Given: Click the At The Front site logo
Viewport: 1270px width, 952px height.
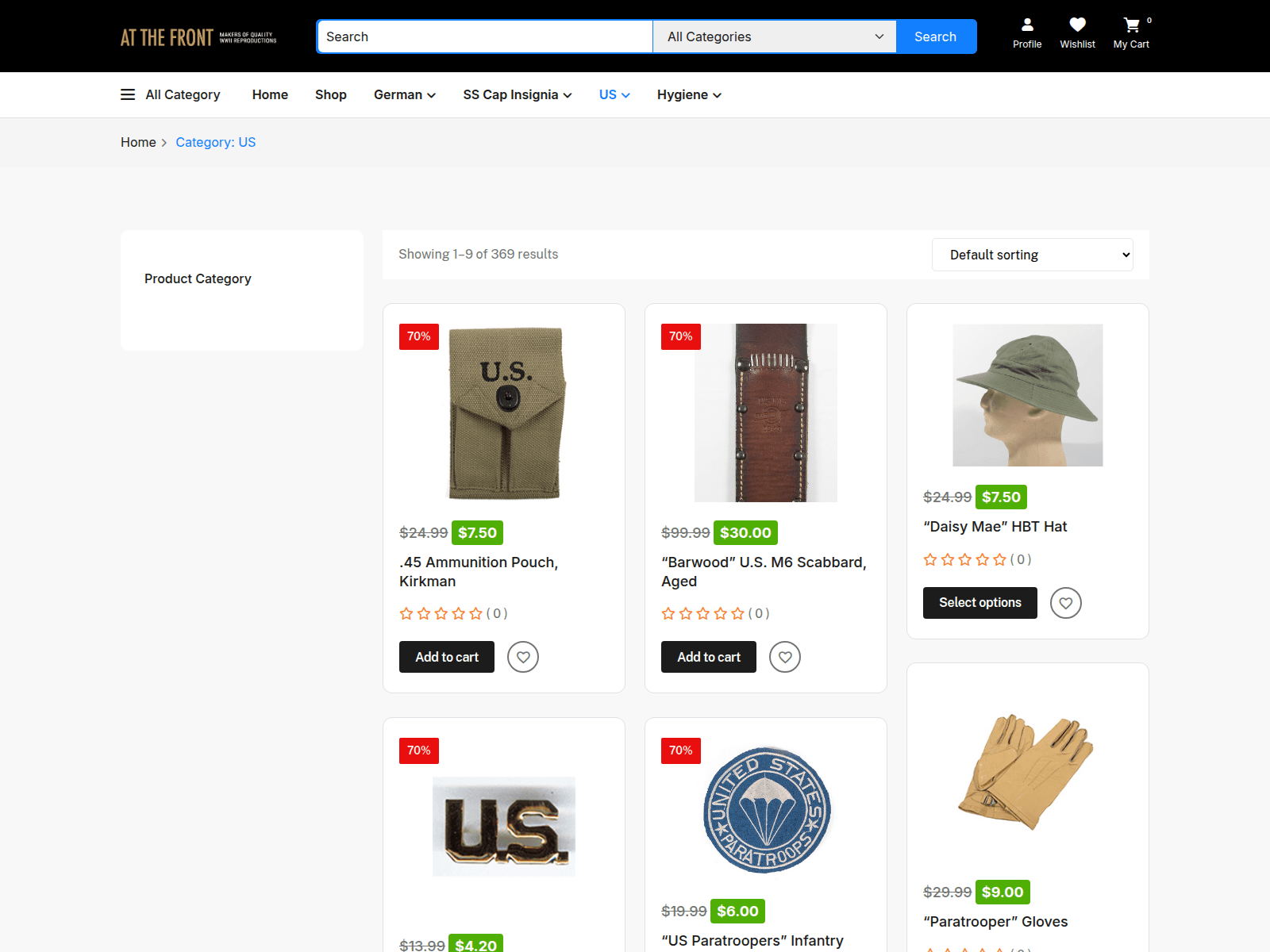Looking at the screenshot, I should [x=198, y=37].
